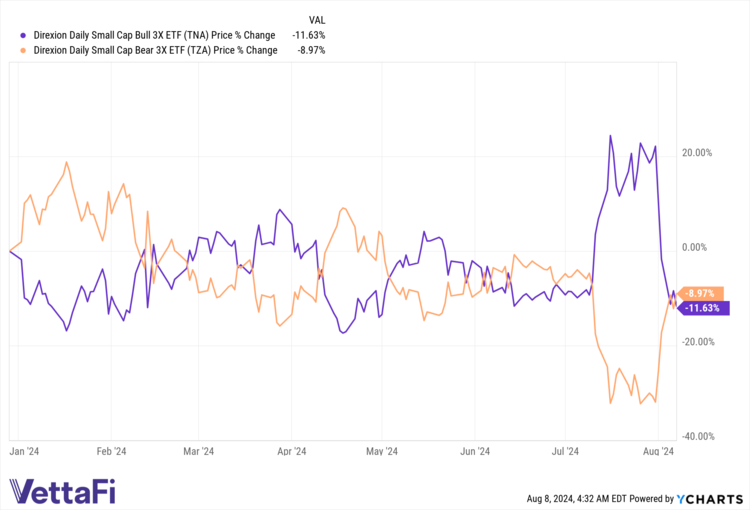This screenshot has width=750, height=510.
Task: Click the VAL column header
Action: (x=316, y=19)
